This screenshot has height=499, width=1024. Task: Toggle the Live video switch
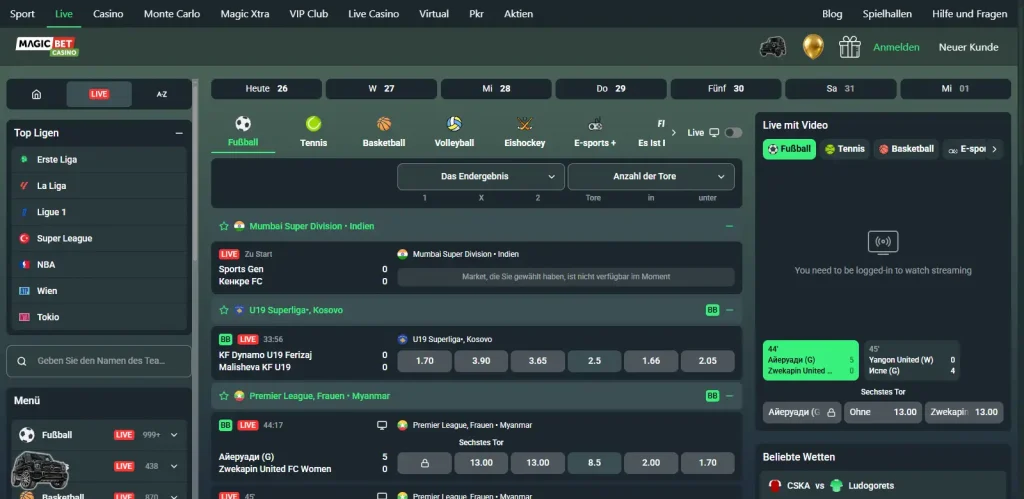[733, 133]
